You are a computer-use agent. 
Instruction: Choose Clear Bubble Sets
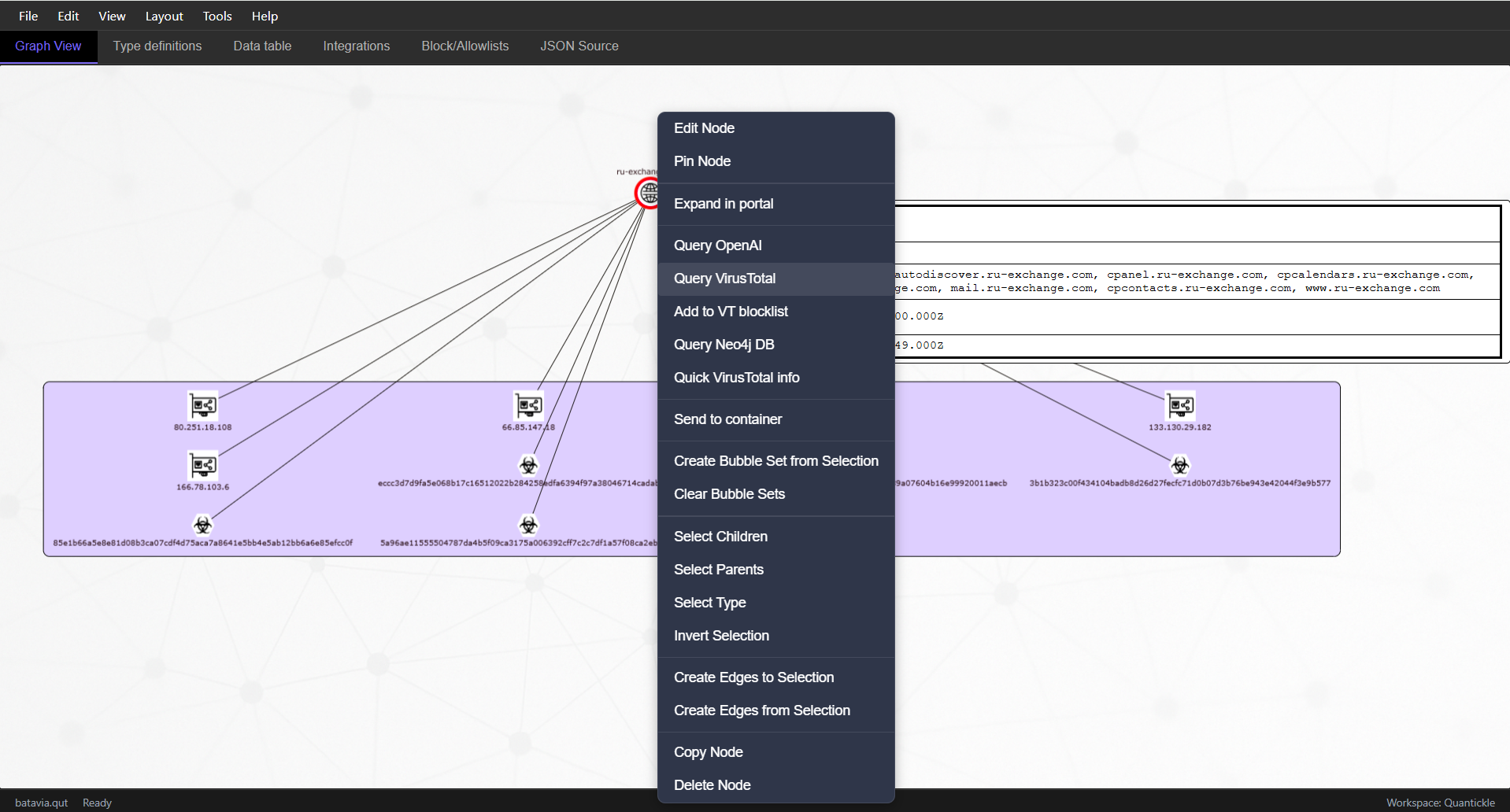(776, 494)
